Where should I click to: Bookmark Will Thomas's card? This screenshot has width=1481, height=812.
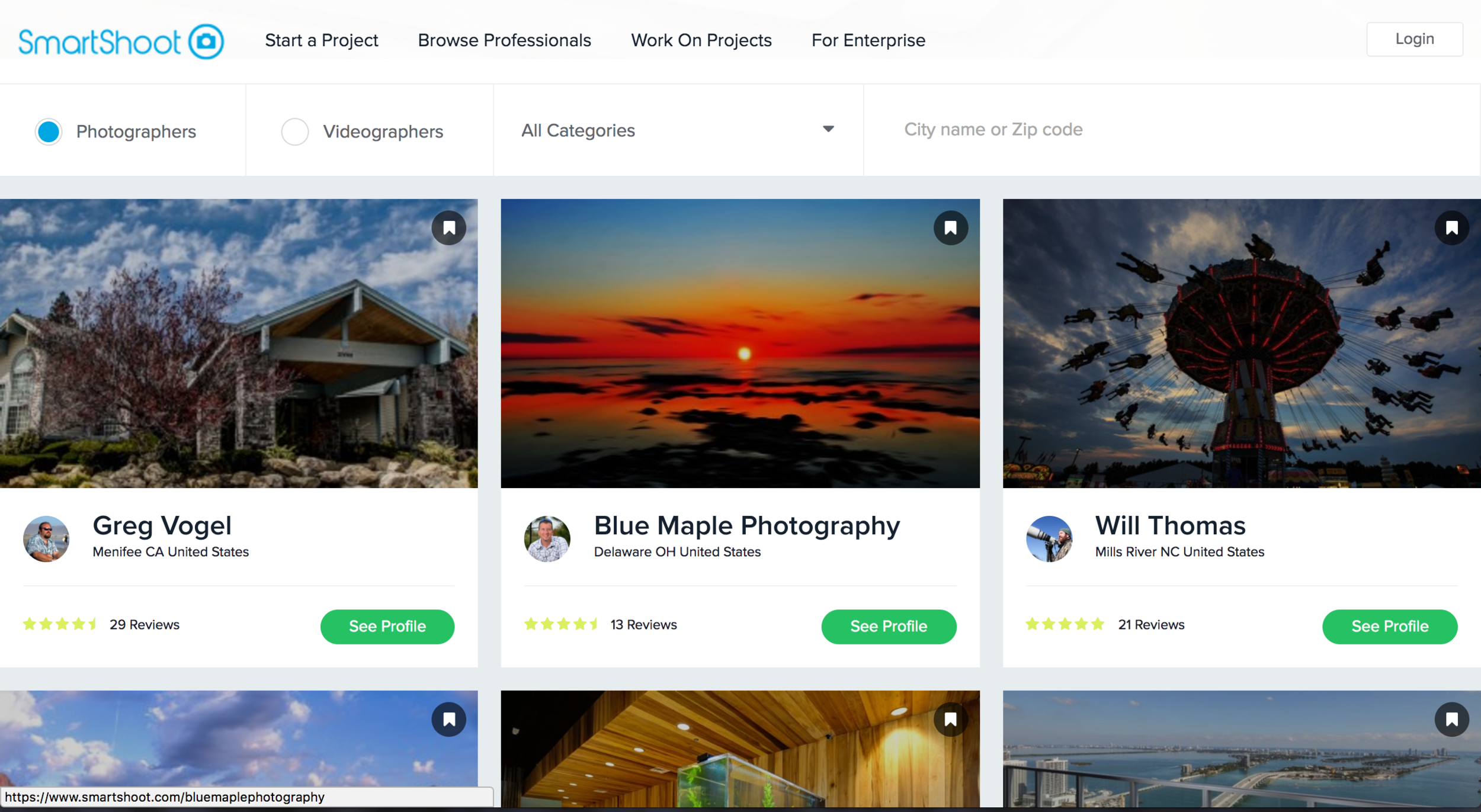pyautogui.click(x=1451, y=228)
